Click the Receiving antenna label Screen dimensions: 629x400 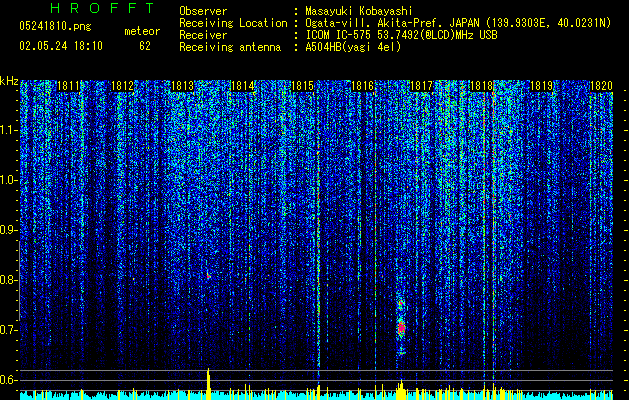point(230,47)
